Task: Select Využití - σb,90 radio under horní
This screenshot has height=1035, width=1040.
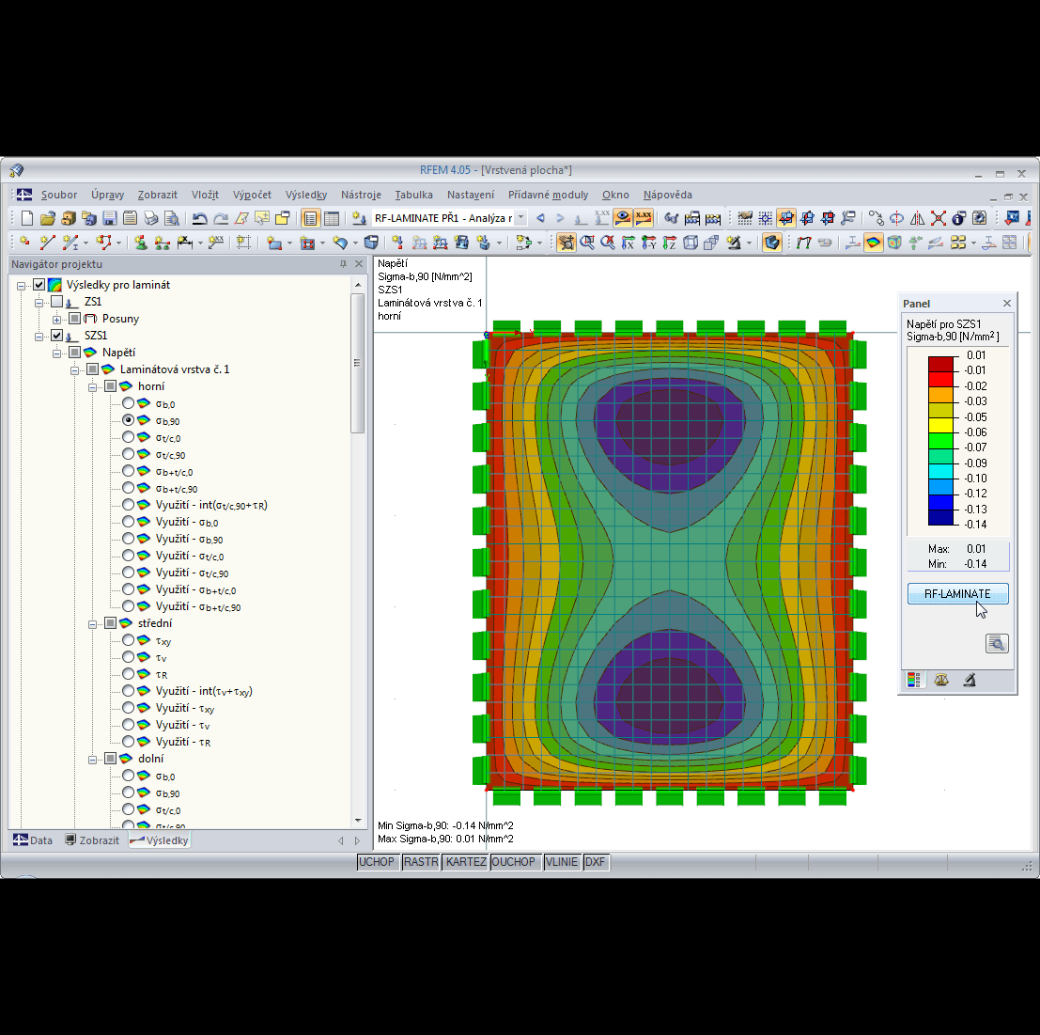Action: click(128, 539)
